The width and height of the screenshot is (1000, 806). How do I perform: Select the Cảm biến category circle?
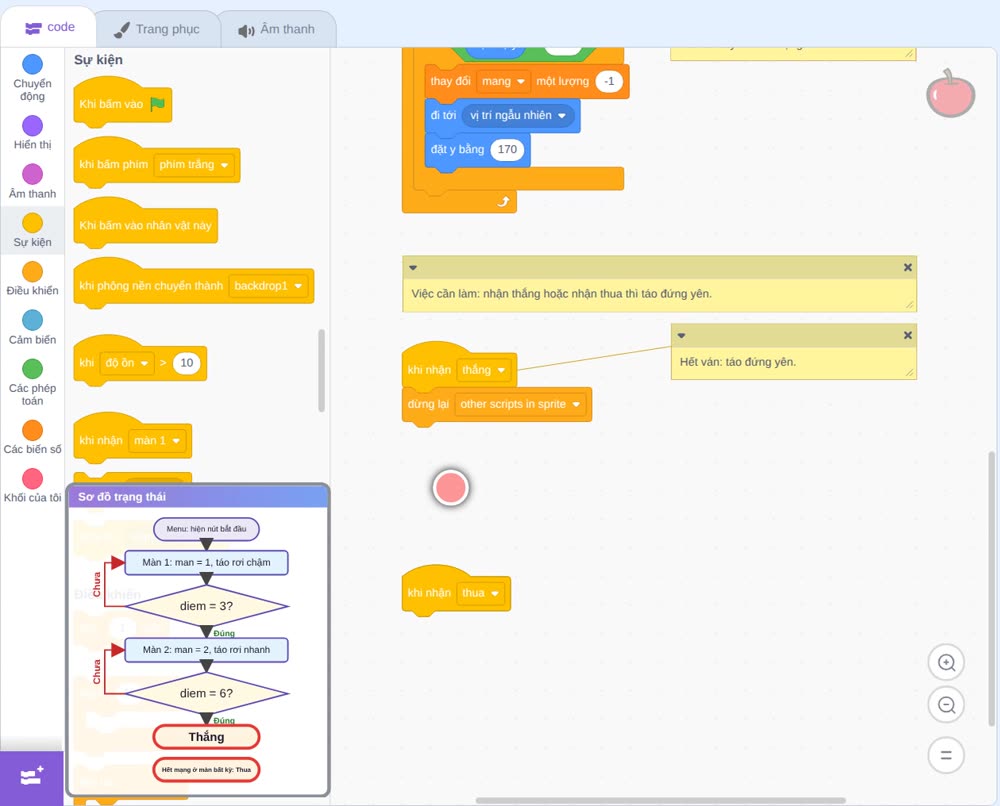pyautogui.click(x=33, y=320)
